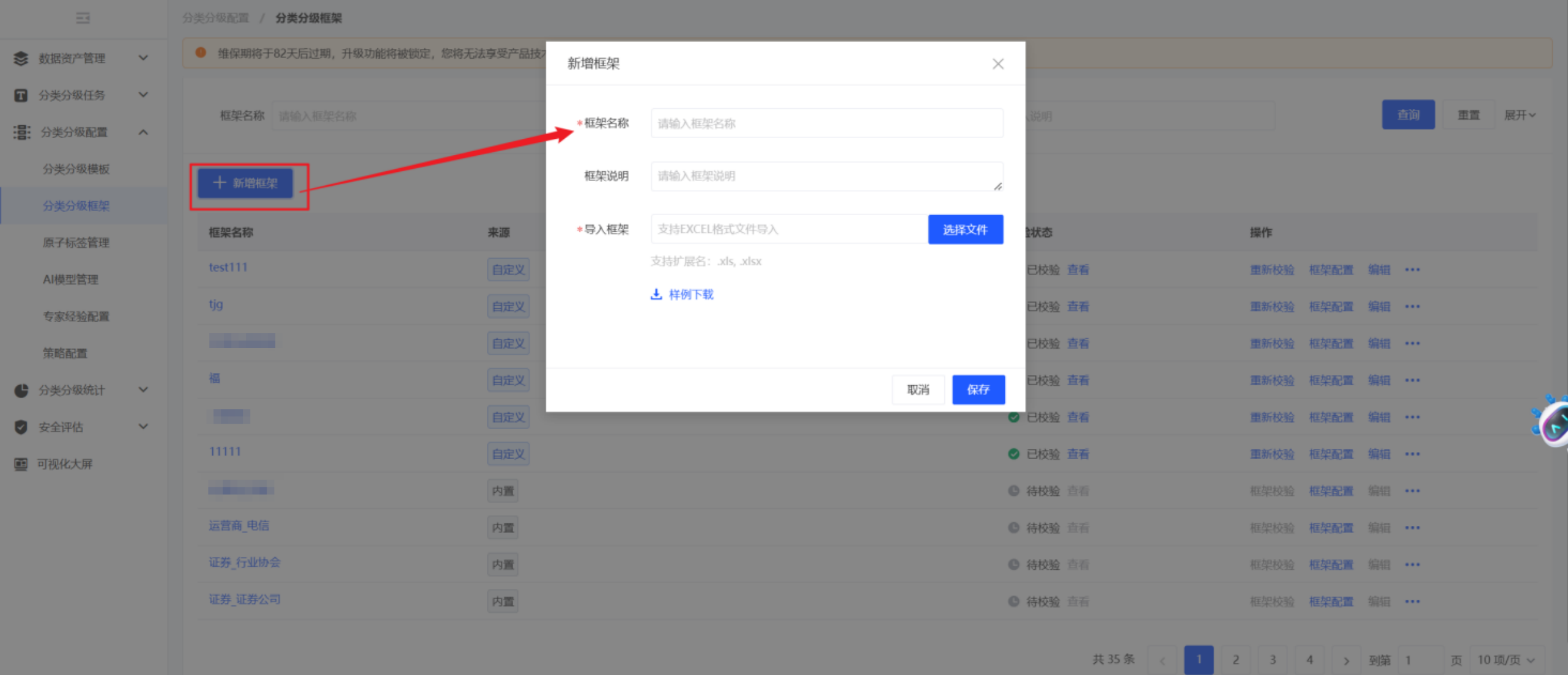Open more actions for the 证券_行业协会 row
Screen dimensions: 1568x675
(x=1412, y=564)
